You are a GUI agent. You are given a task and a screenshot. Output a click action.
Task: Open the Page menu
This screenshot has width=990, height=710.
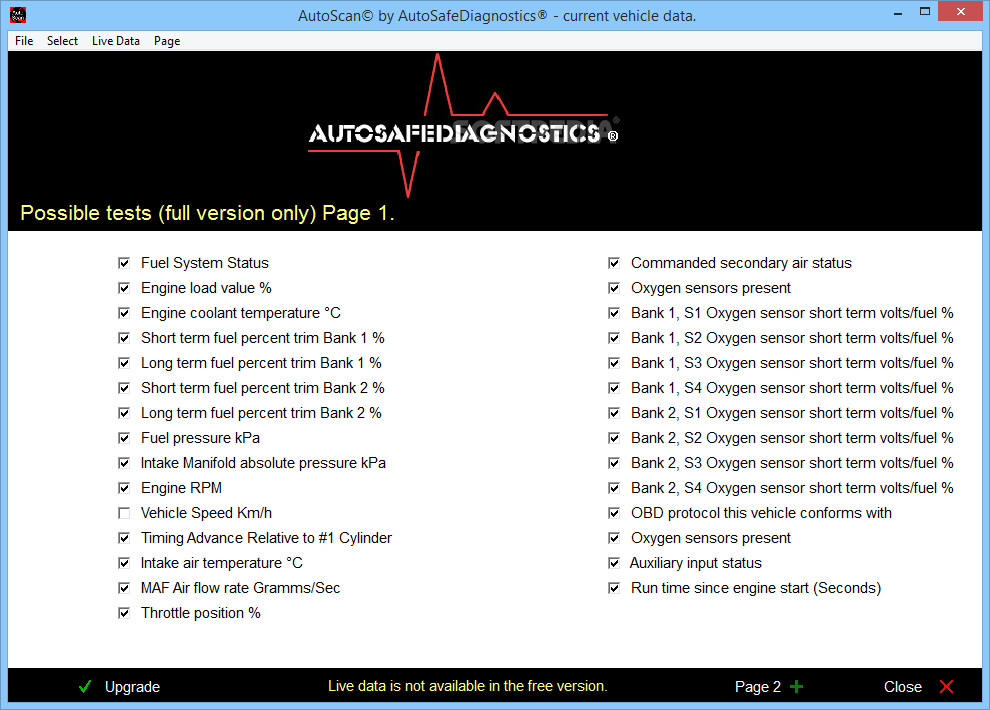[x=166, y=41]
